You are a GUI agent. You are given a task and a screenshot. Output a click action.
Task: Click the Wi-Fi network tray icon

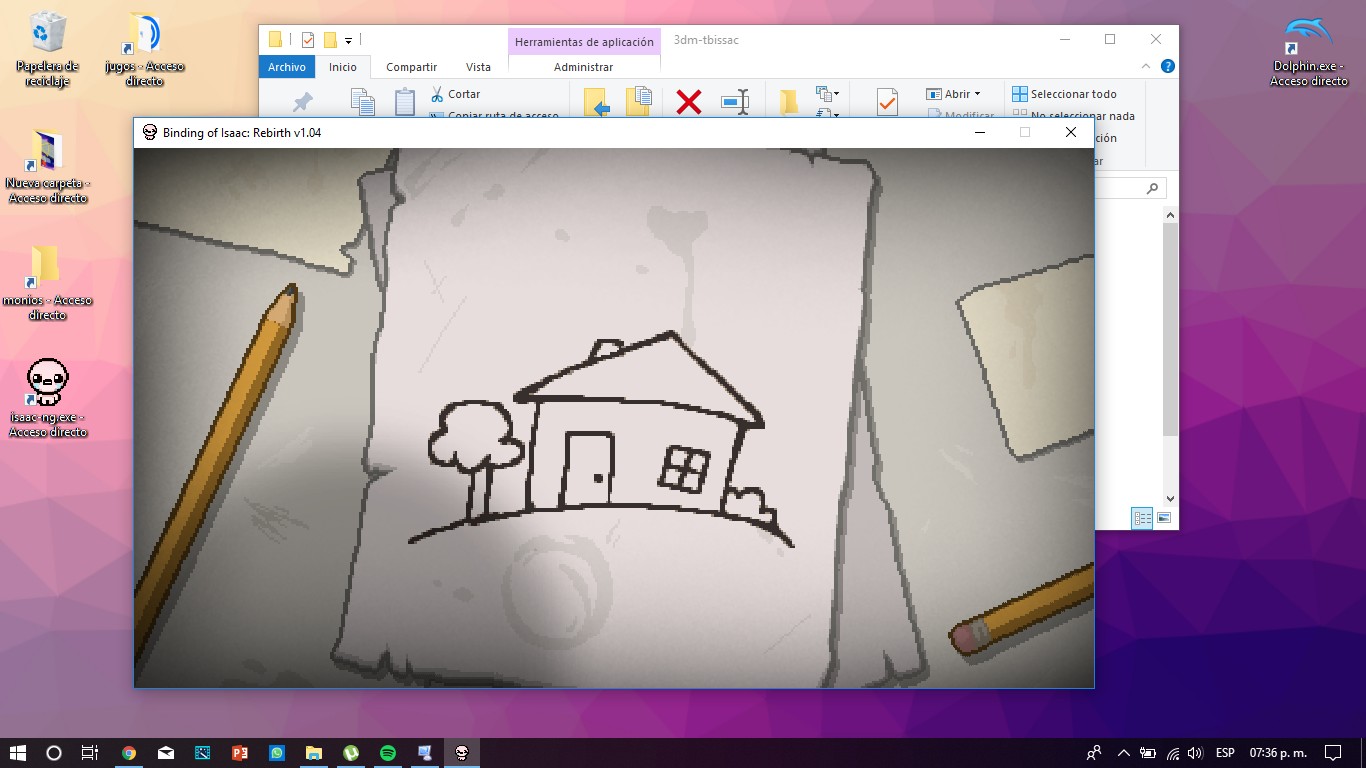[1173, 753]
